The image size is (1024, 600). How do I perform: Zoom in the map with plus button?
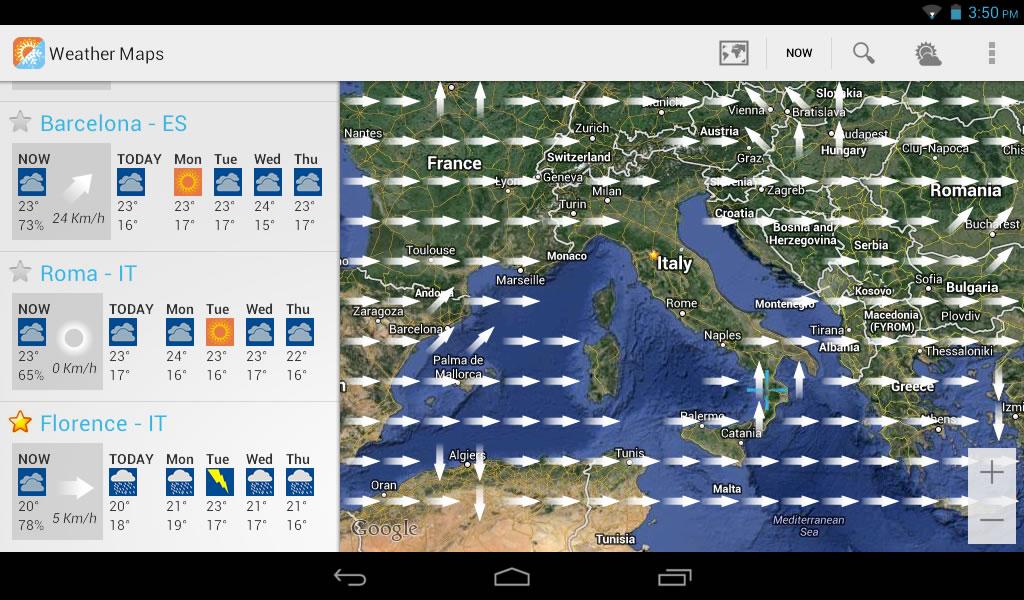[991, 472]
